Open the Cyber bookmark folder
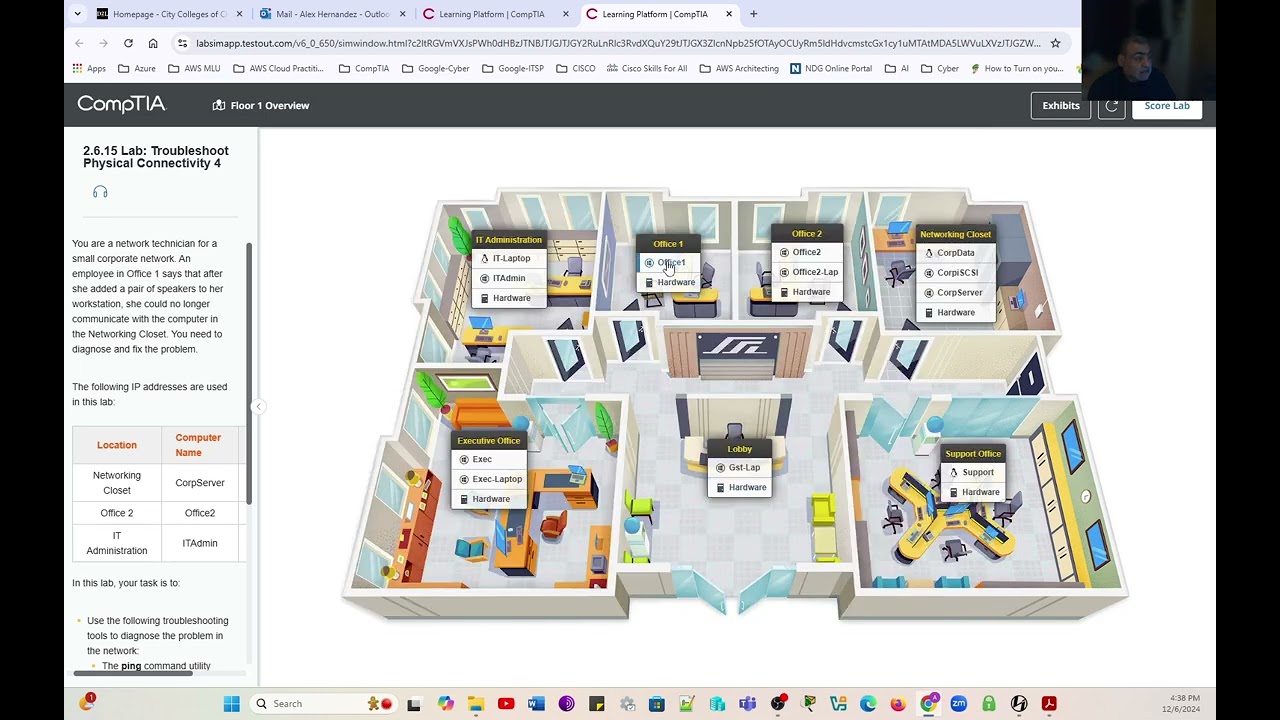 940,69
